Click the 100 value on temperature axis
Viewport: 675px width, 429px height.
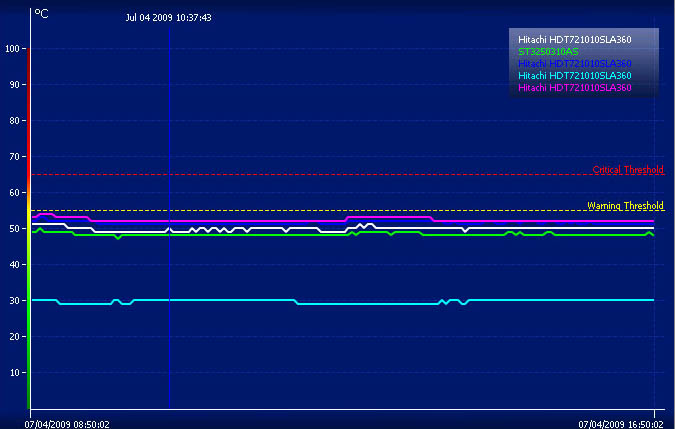pos(12,49)
